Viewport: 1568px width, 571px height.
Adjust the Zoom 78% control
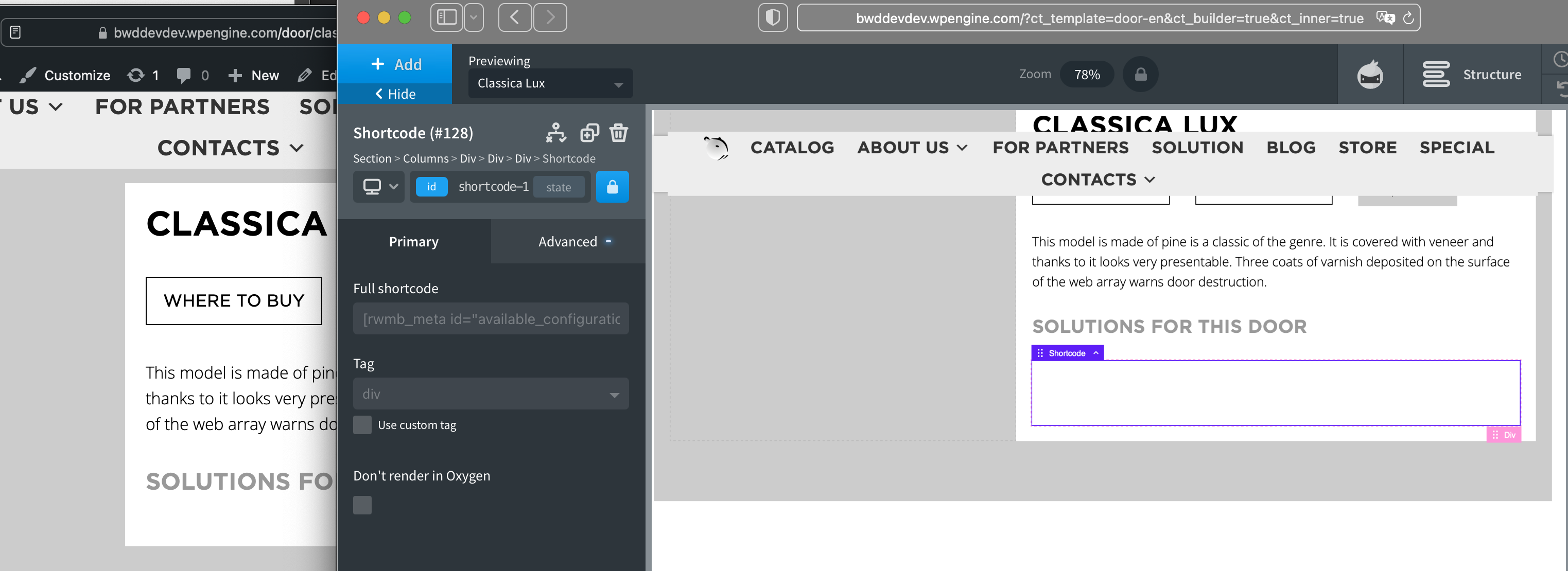(1087, 74)
